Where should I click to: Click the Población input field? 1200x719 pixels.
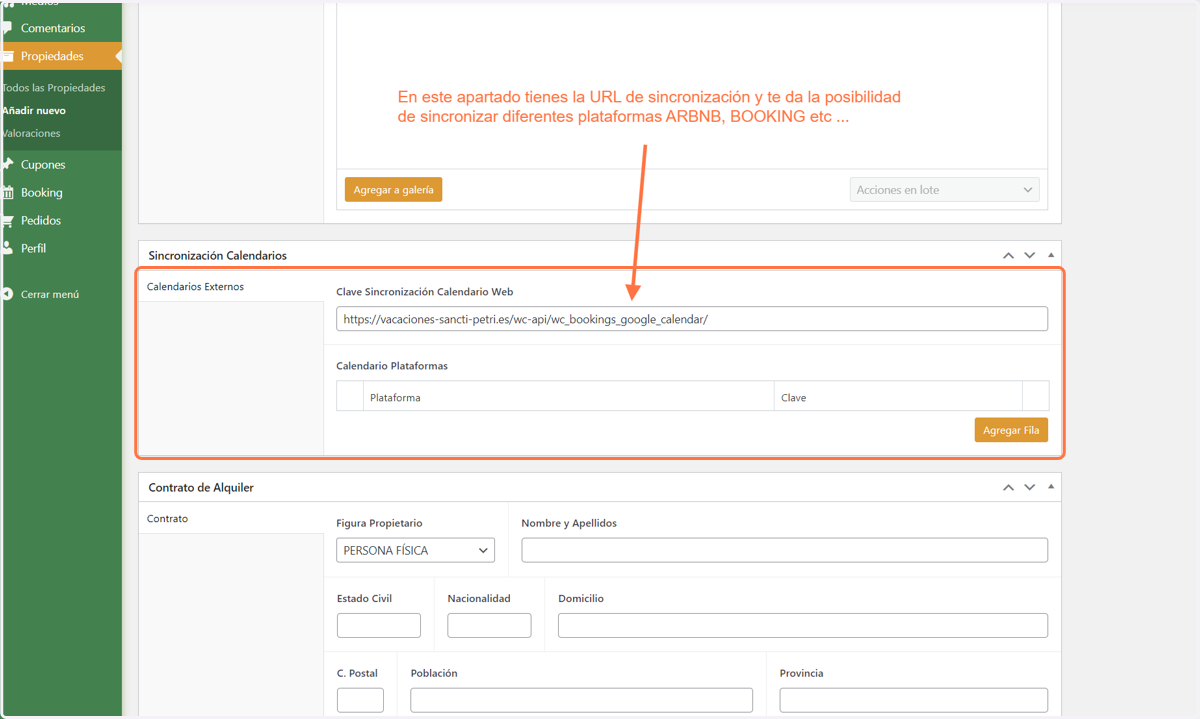pos(582,700)
